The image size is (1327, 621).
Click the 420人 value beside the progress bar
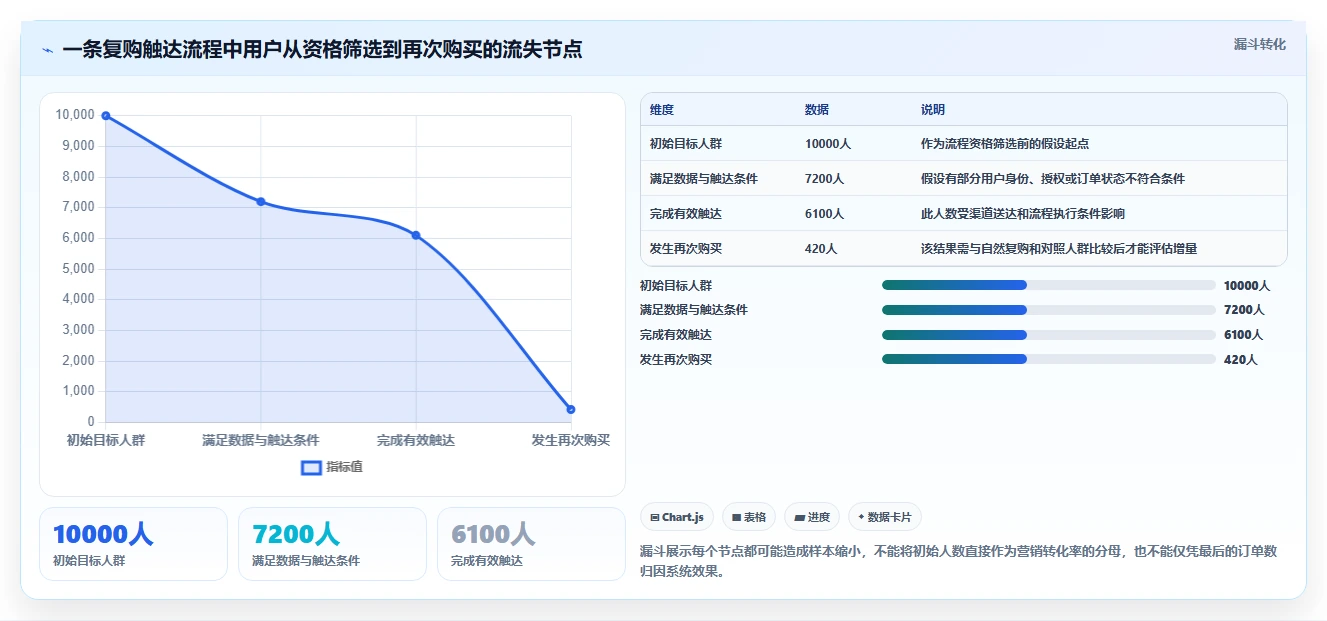tap(1240, 359)
